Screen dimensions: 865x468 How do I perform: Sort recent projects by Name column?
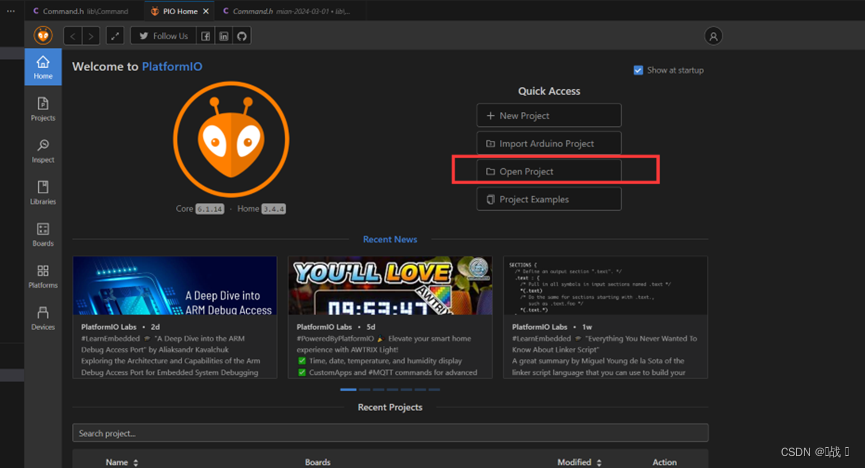point(122,462)
